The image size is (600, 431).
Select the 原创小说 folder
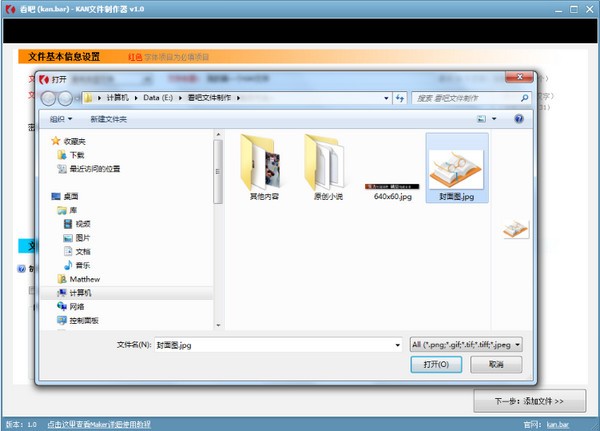328,167
